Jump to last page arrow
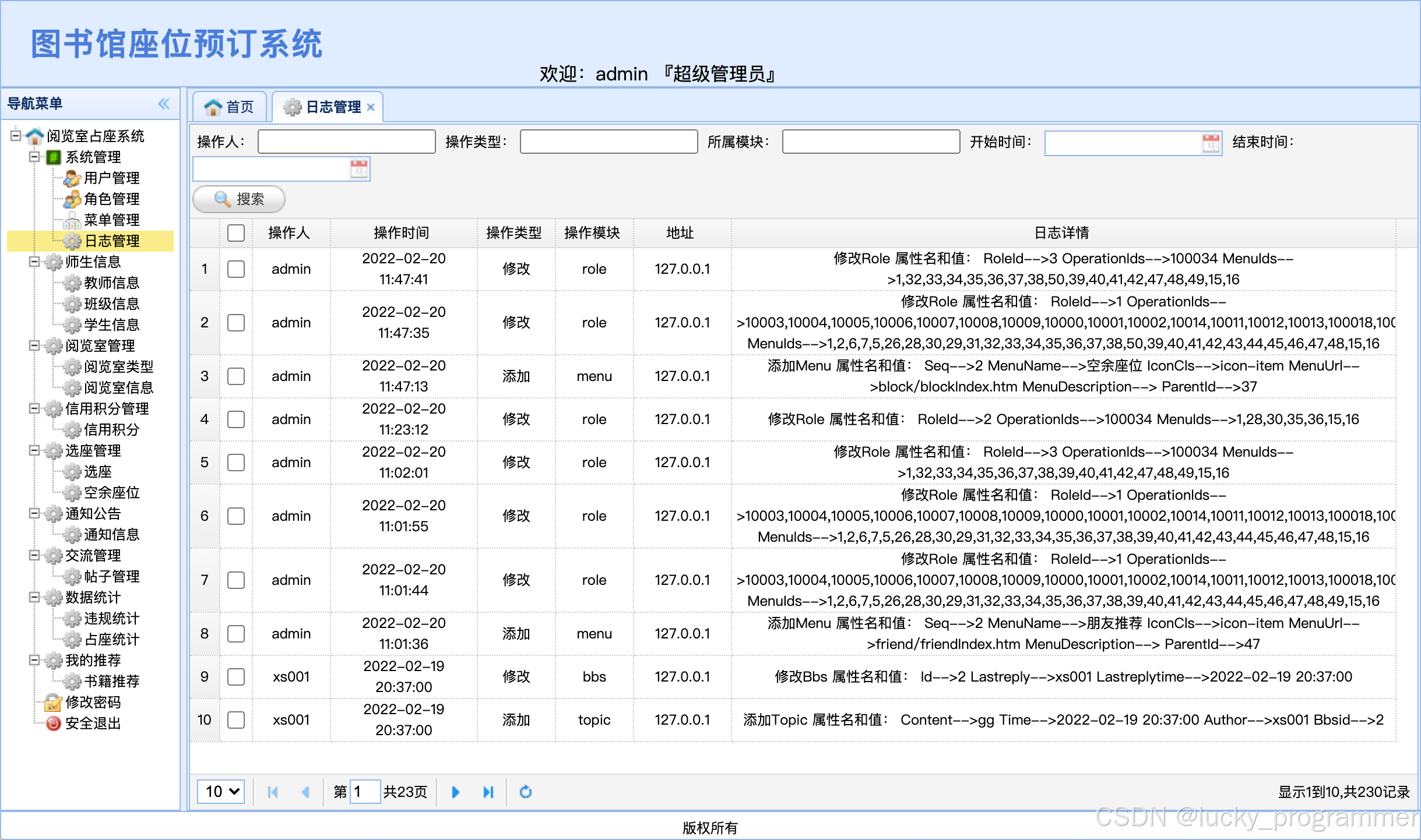Image resolution: width=1421 pixels, height=840 pixels. pyautogui.click(x=488, y=792)
